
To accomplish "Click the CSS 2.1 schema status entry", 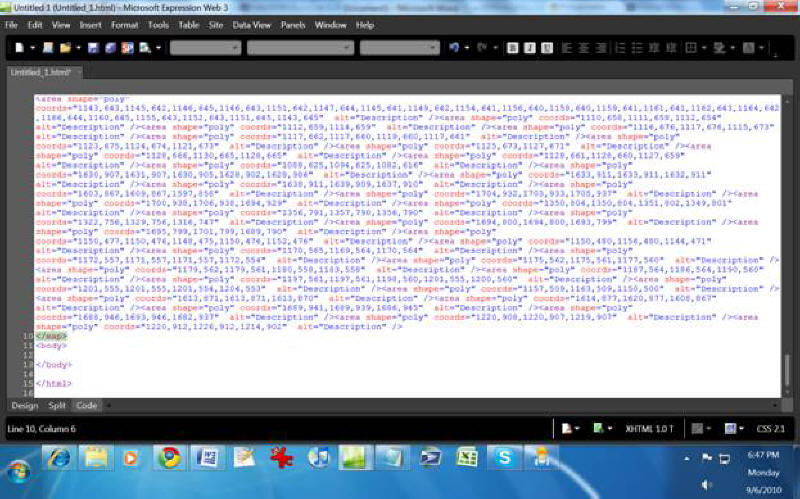I will 770,429.
